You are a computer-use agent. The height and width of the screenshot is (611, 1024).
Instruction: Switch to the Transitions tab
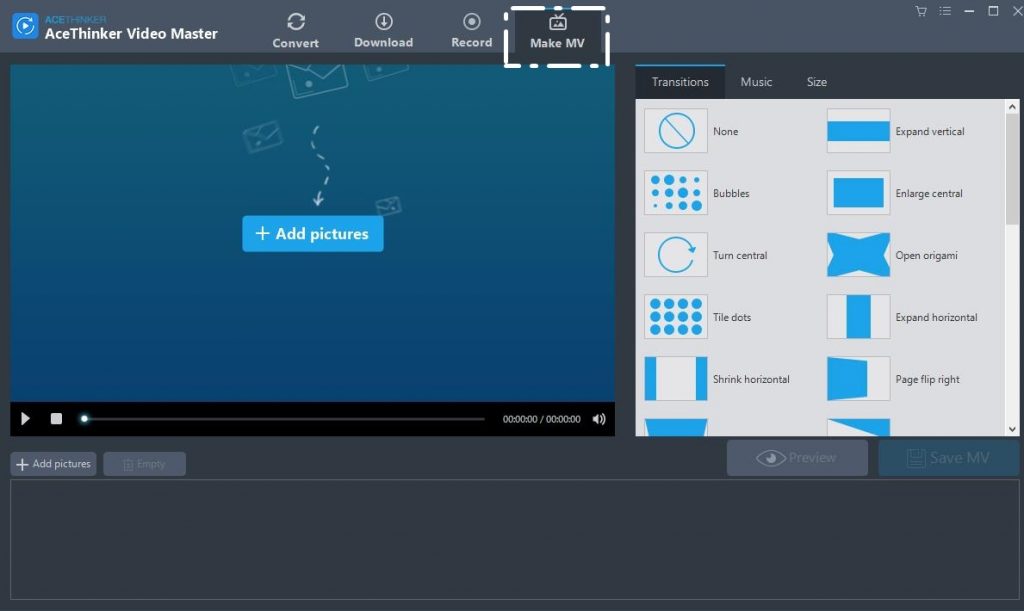(x=680, y=82)
